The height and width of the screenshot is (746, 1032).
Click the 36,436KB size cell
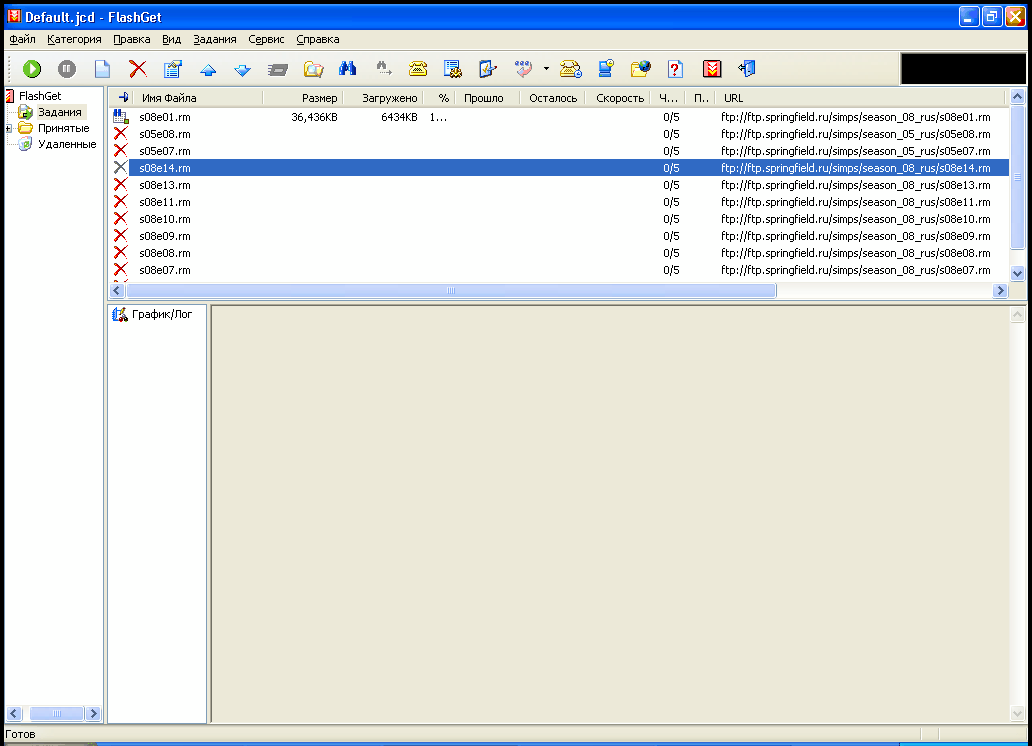[x=314, y=117]
